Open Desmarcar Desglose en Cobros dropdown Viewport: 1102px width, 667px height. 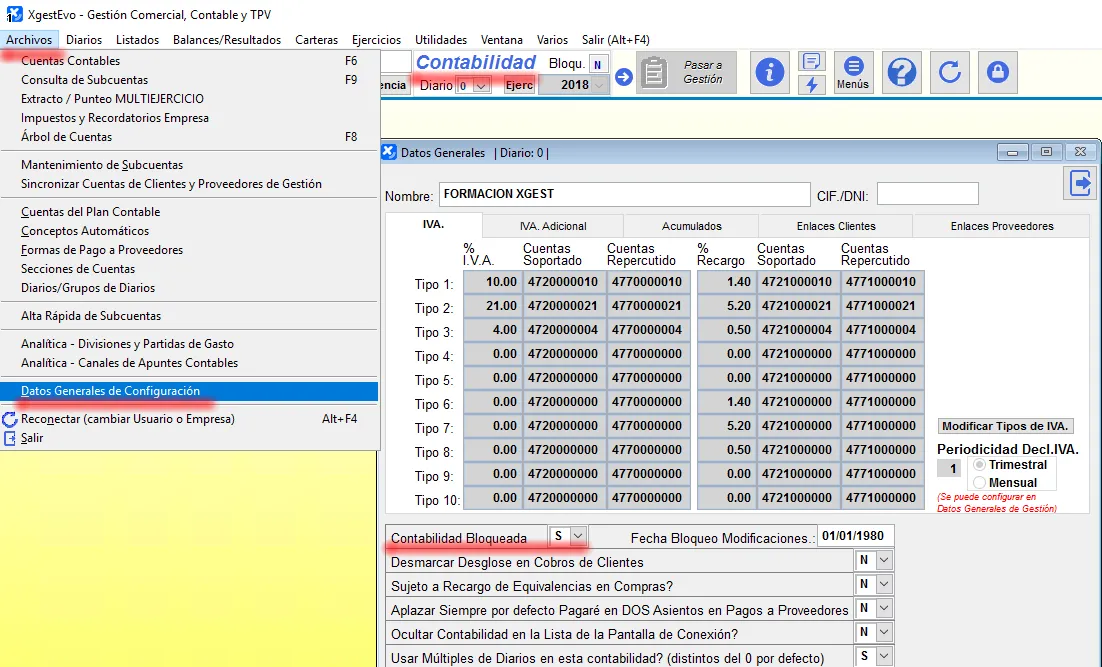click(x=883, y=562)
